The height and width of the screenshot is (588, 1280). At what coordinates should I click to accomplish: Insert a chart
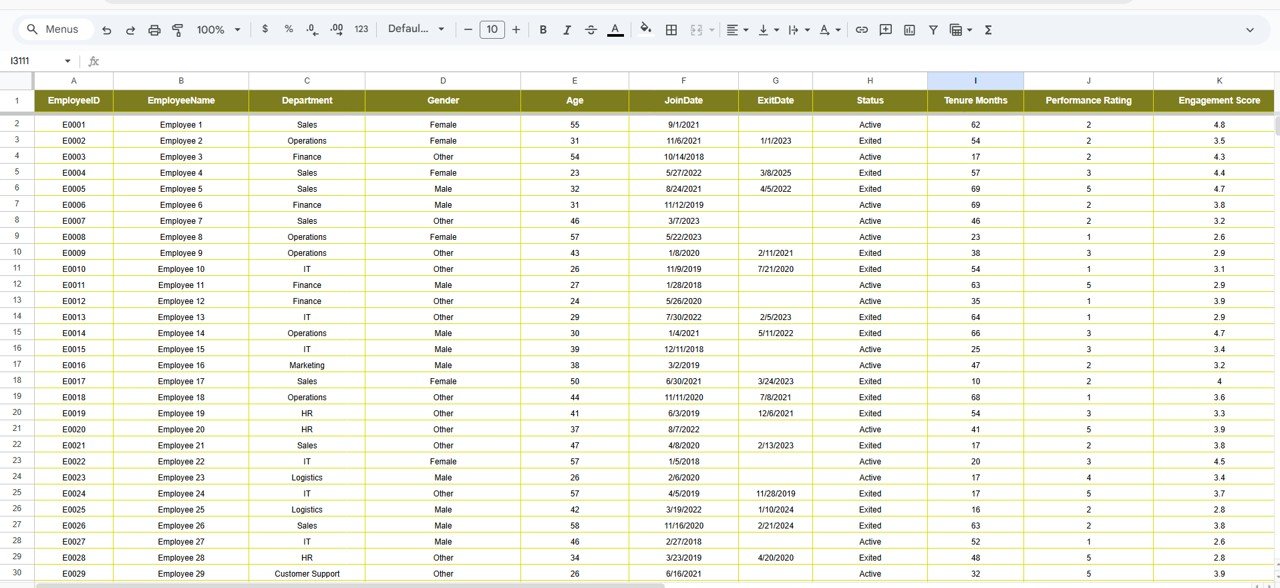coord(909,30)
